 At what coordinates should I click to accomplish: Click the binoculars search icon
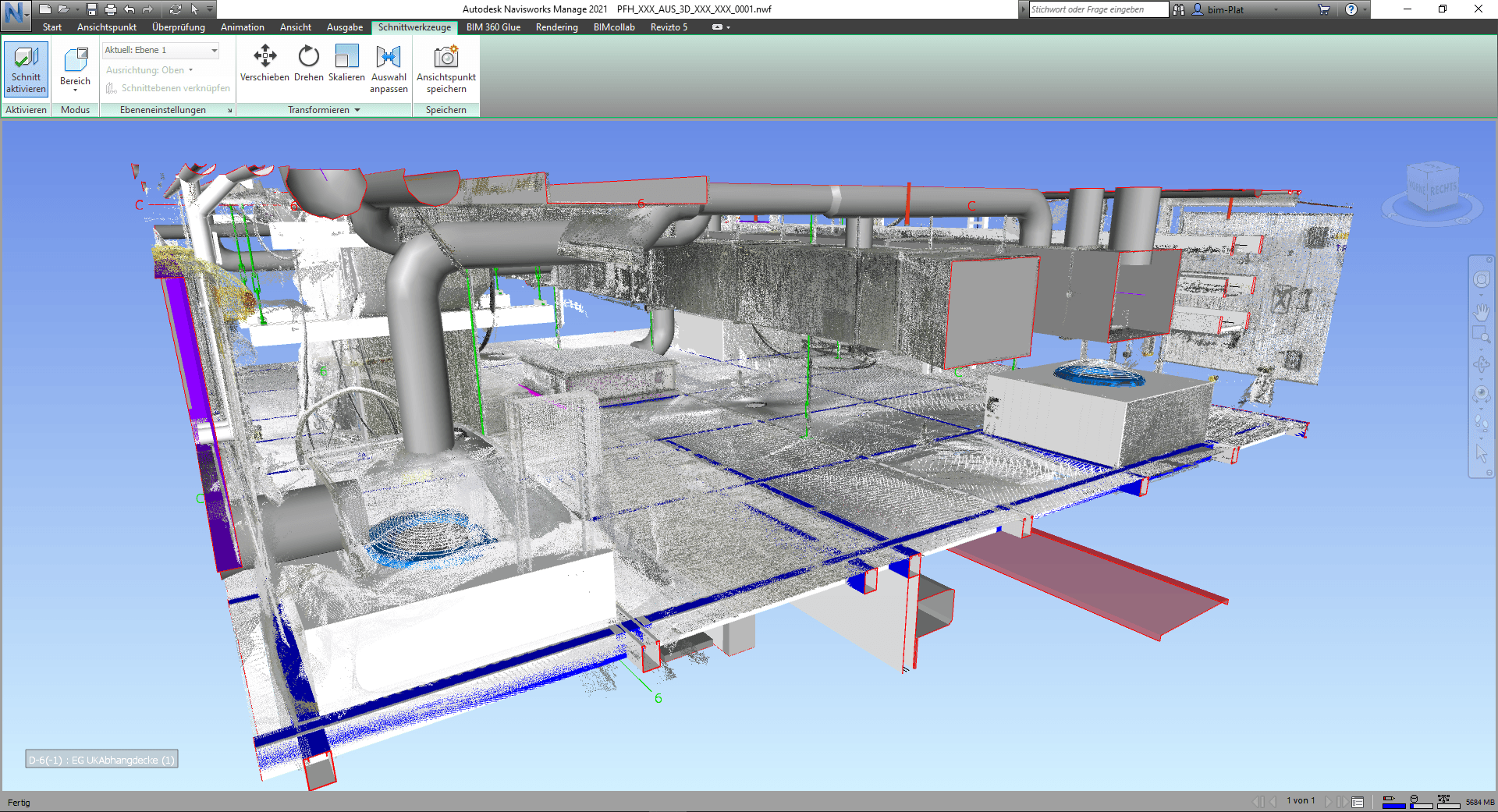(1179, 9)
